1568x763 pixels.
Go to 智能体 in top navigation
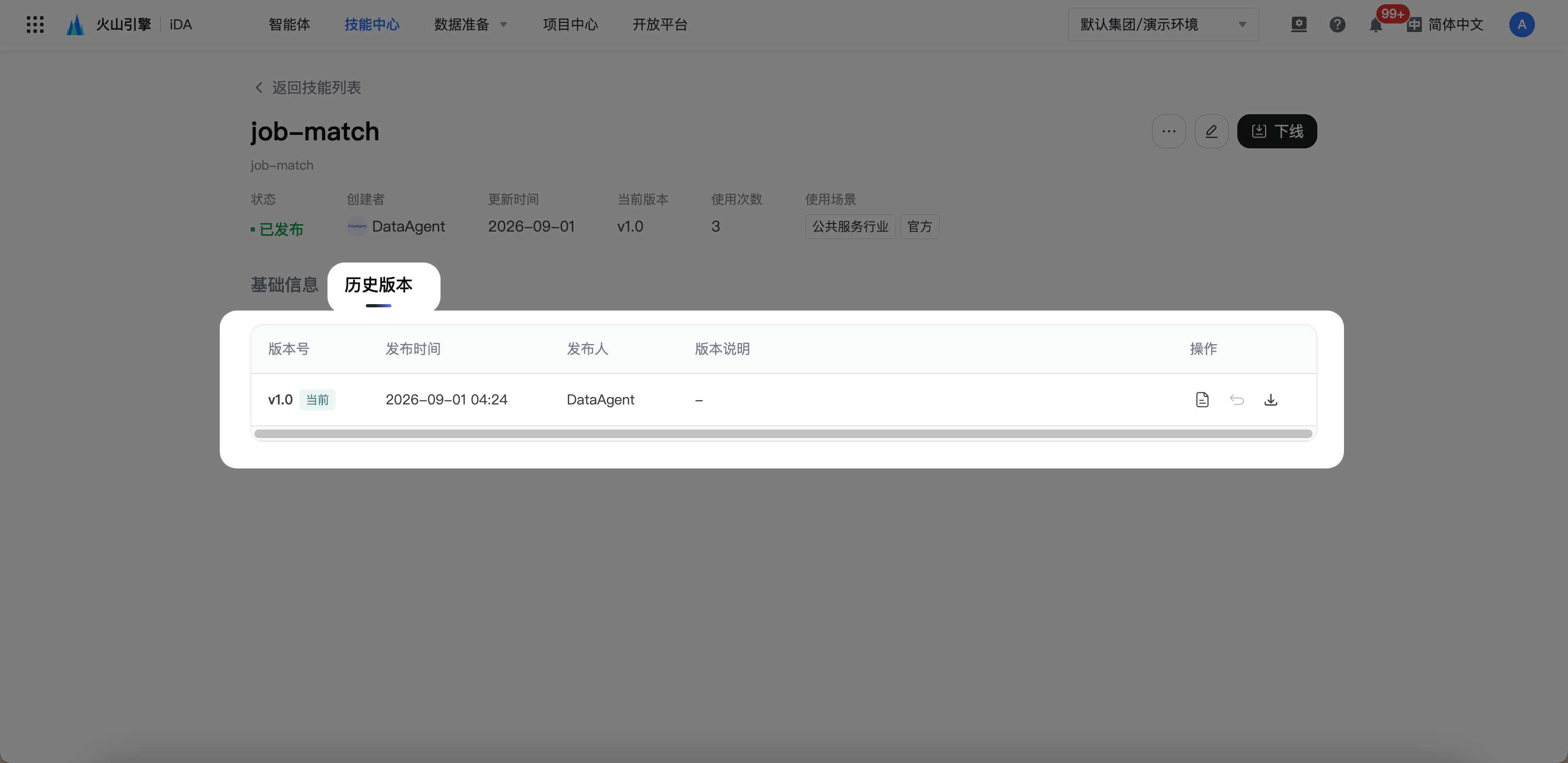click(x=289, y=25)
